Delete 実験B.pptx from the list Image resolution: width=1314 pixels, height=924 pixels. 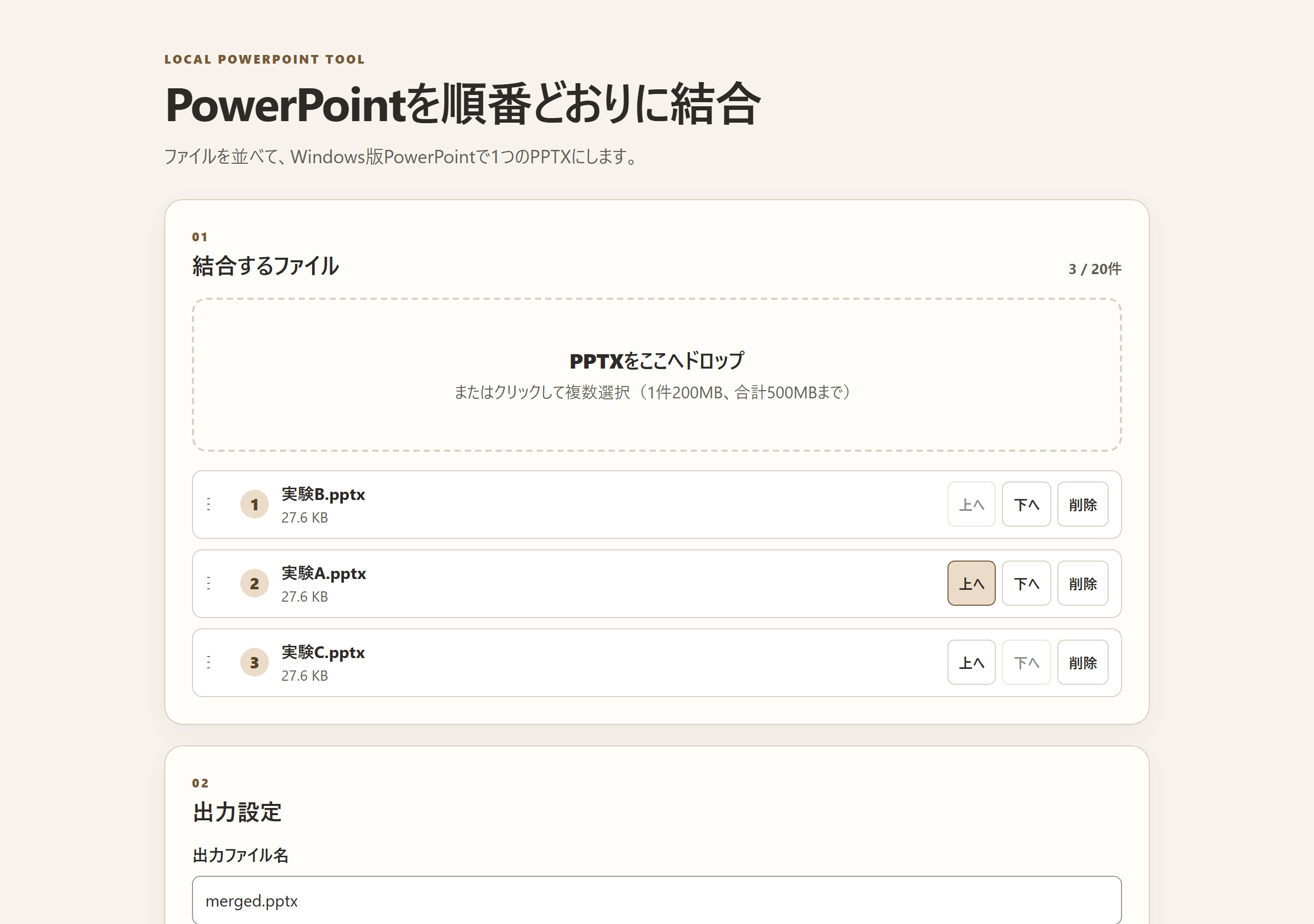(x=1083, y=505)
